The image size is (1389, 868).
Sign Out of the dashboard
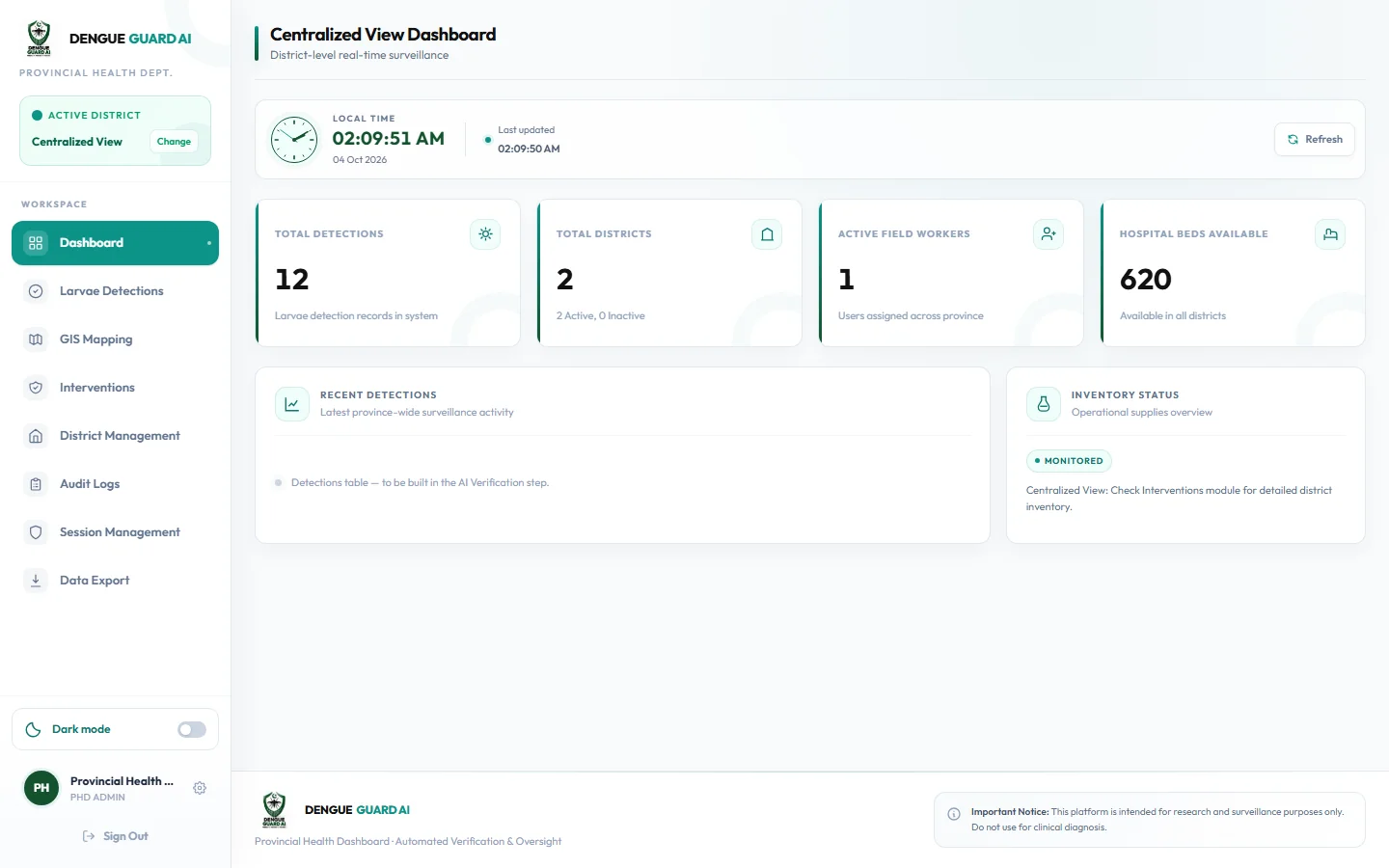[x=116, y=836]
